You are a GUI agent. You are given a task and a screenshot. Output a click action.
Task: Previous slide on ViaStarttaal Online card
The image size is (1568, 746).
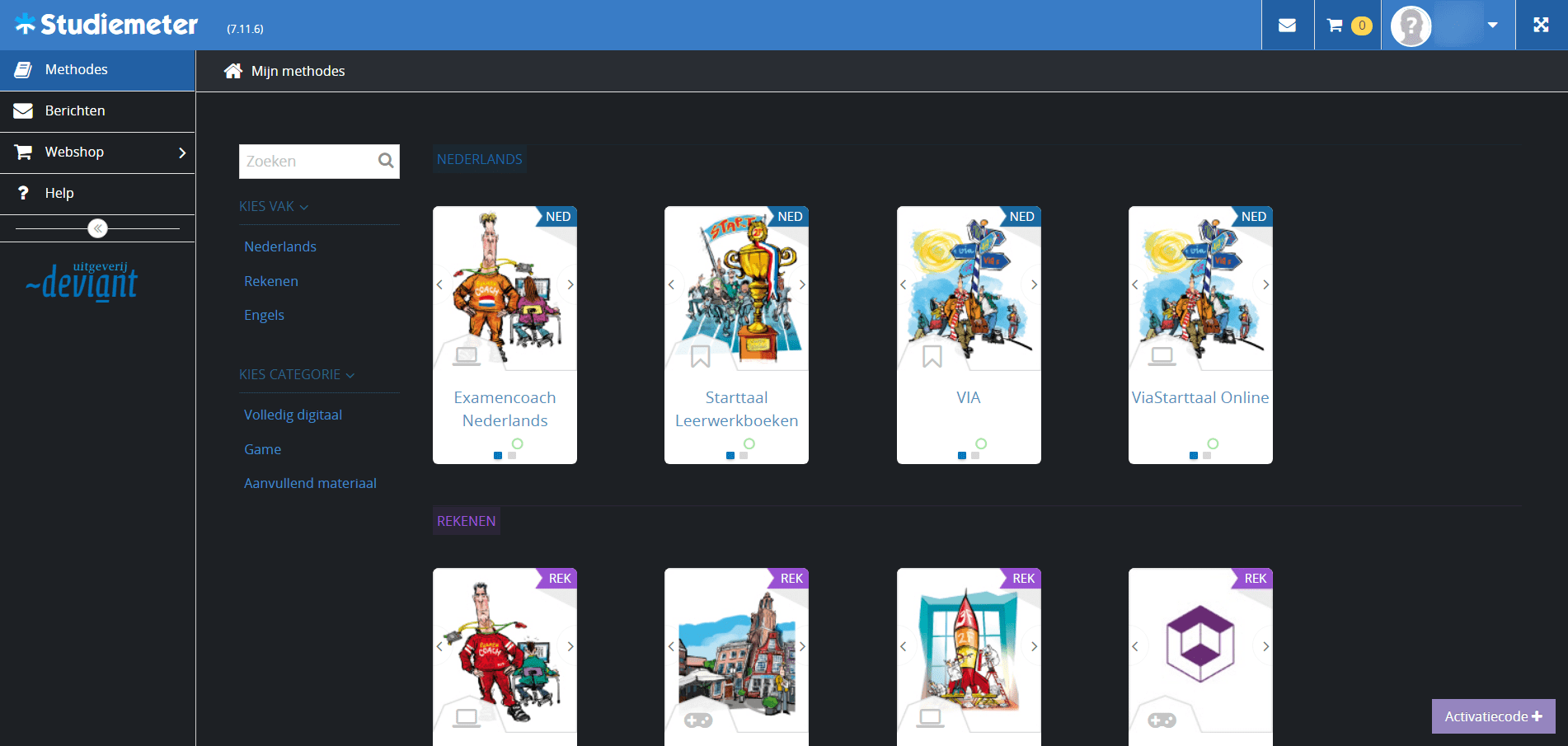(x=1135, y=284)
